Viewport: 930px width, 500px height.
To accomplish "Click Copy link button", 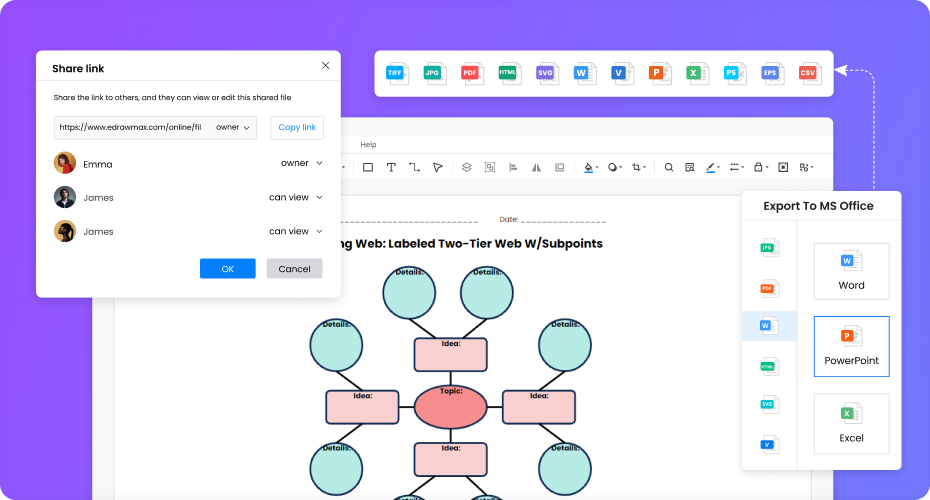I will (x=297, y=128).
